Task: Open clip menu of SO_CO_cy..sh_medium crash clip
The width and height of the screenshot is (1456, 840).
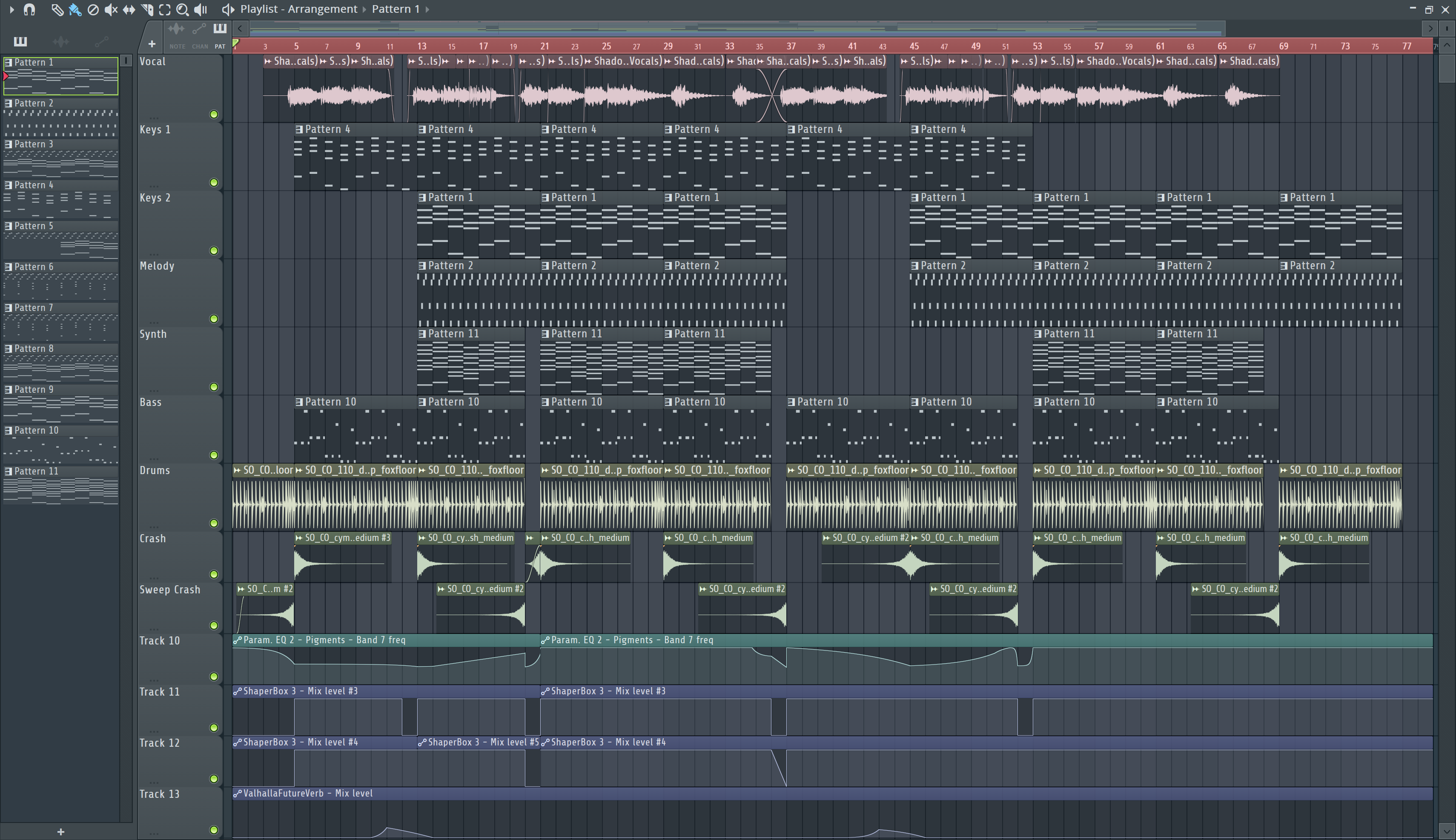Action: (422, 538)
